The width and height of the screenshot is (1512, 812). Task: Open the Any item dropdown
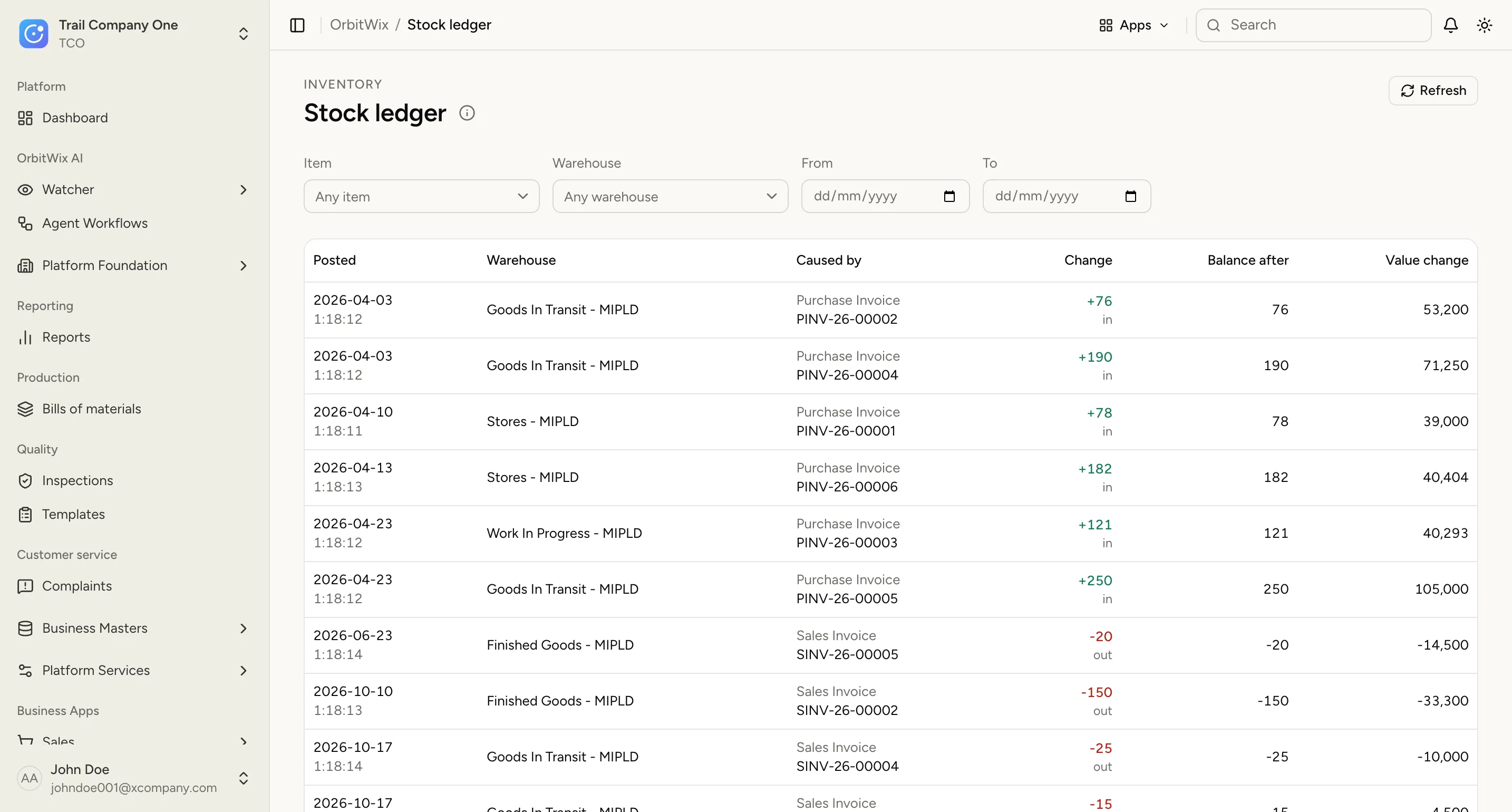click(x=421, y=196)
